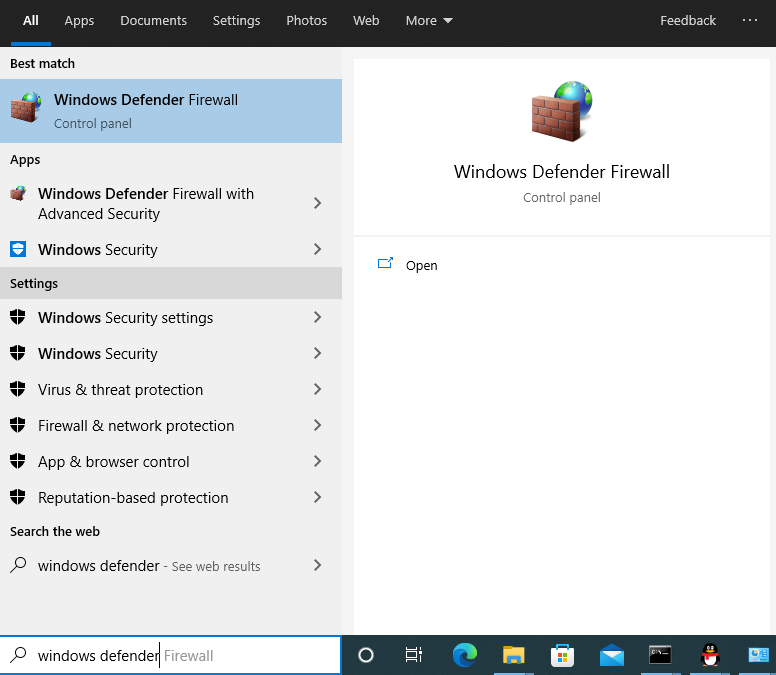Click shield icon beside Windows Security settings
Viewport: 776px width, 675px height.
pyautogui.click(x=18, y=317)
